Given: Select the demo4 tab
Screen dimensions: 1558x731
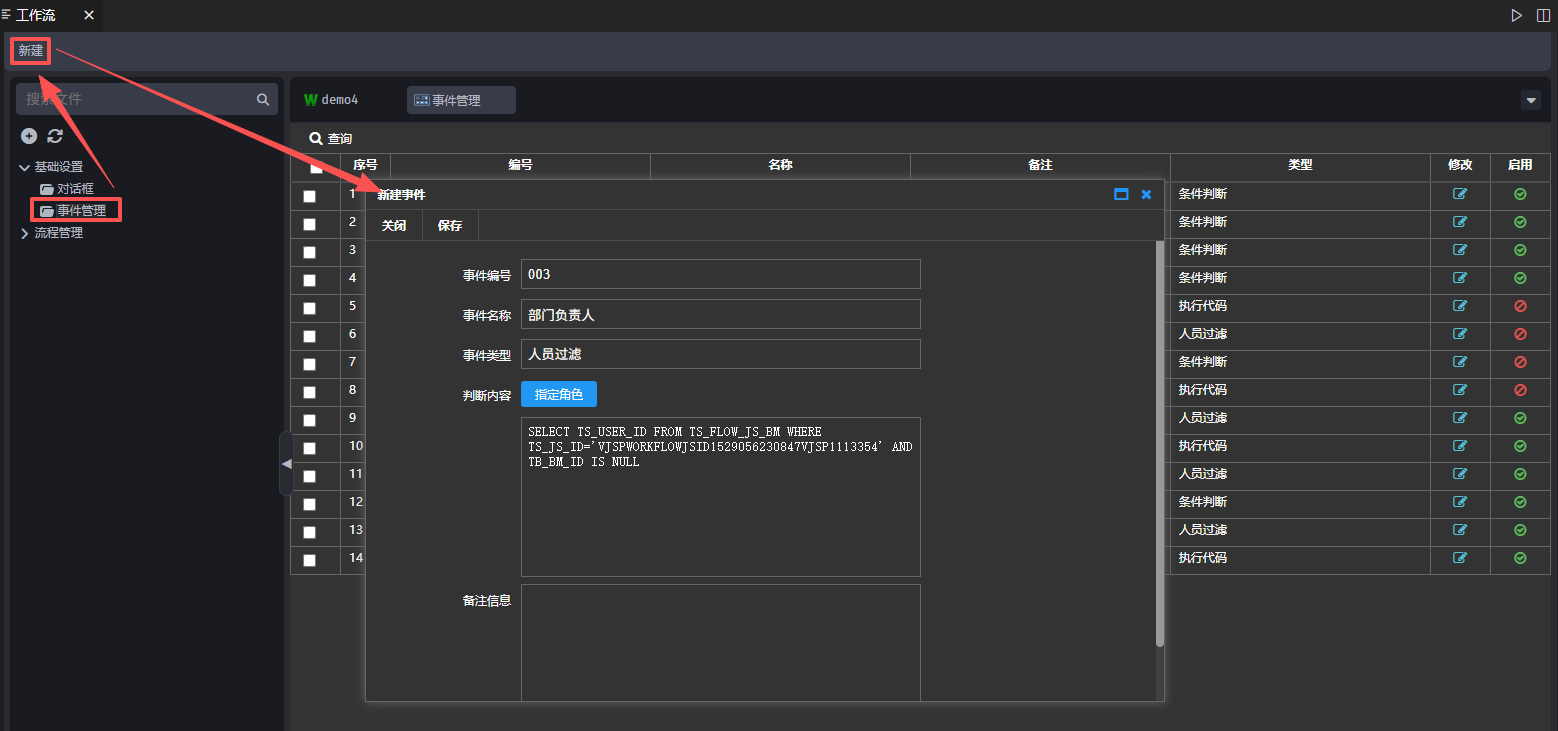Looking at the screenshot, I should click(x=332, y=100).
